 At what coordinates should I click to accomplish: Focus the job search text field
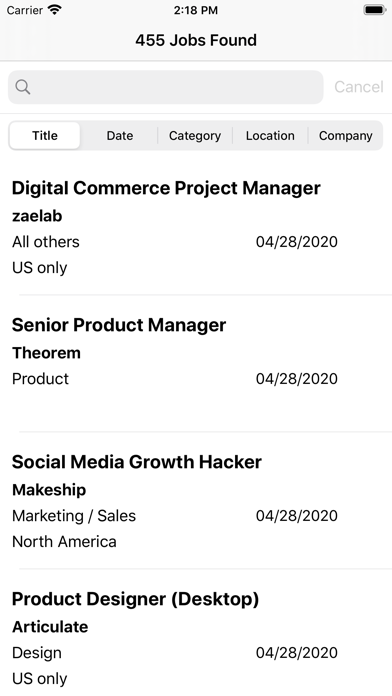click(x=166, y=87)
